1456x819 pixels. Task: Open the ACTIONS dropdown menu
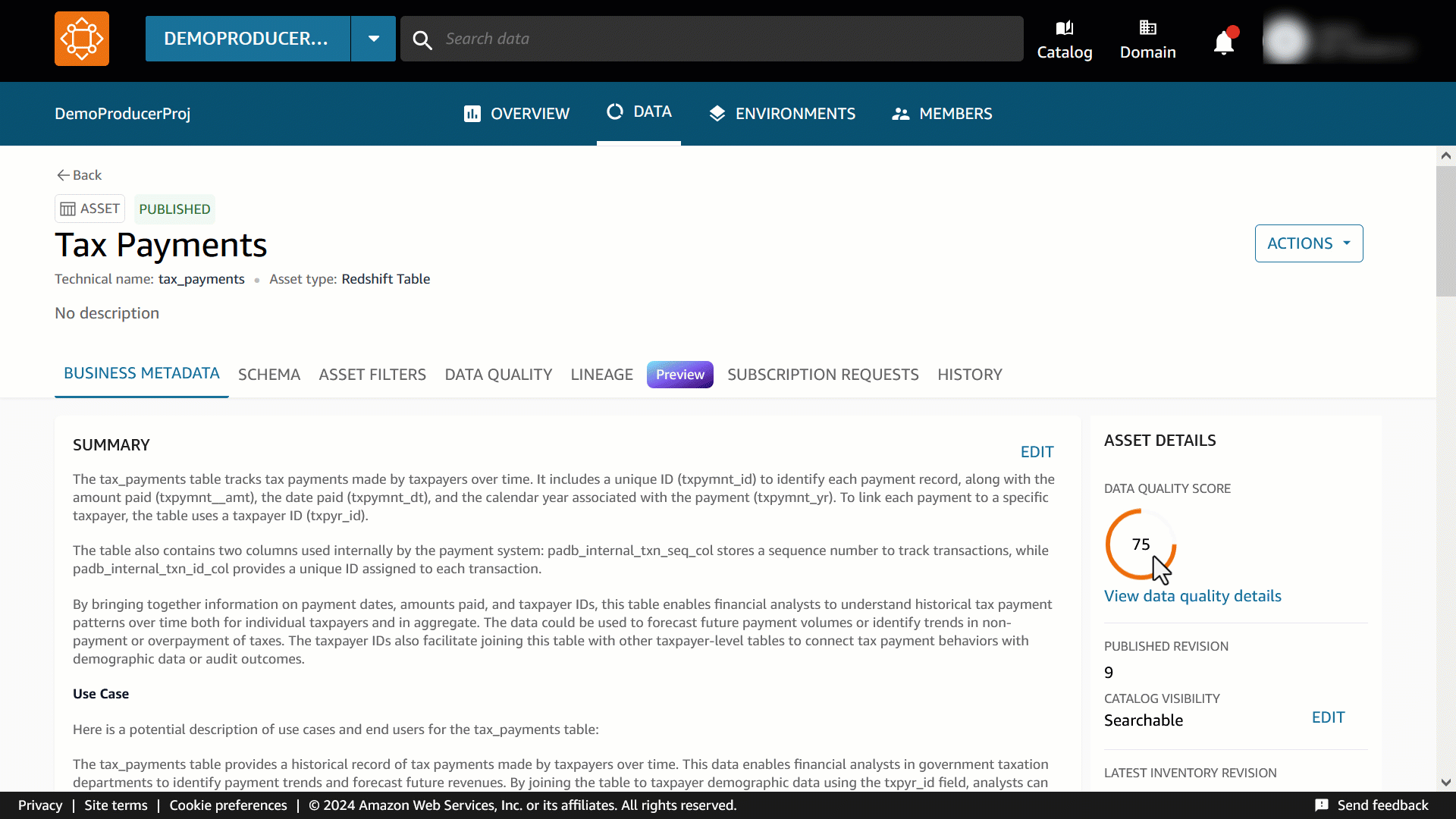click(x=1308, y=243)
